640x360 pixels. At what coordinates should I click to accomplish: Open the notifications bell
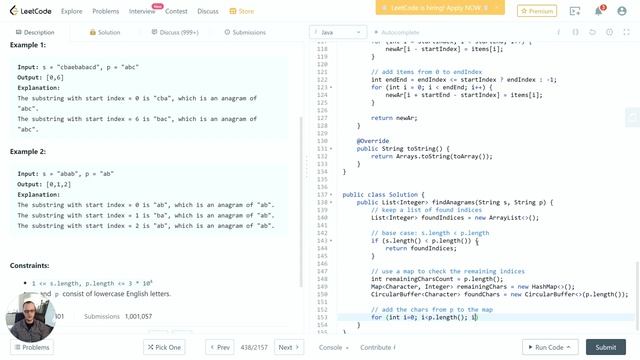[599, 11]
